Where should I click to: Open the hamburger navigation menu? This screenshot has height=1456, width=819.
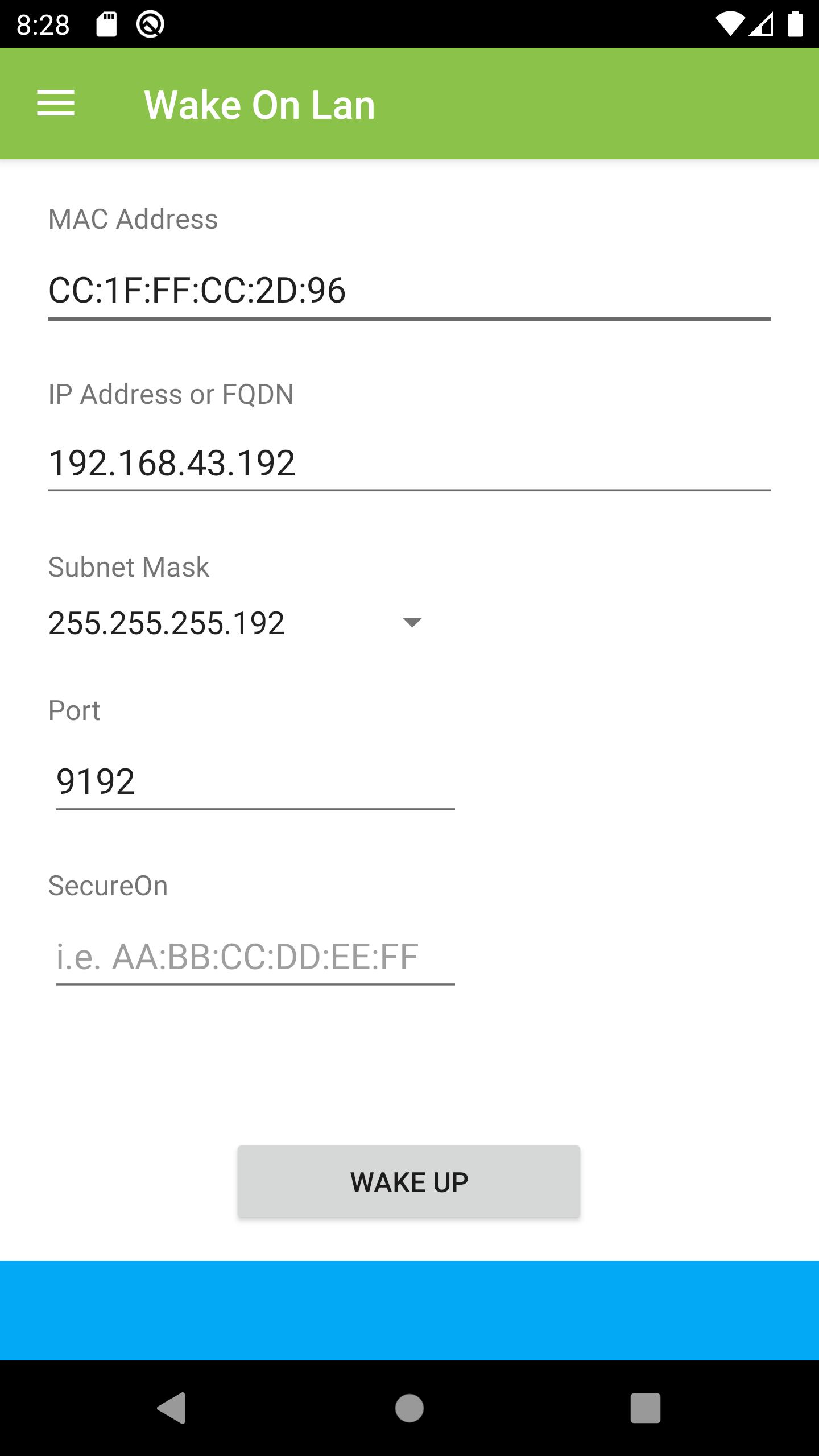[56, 104]
